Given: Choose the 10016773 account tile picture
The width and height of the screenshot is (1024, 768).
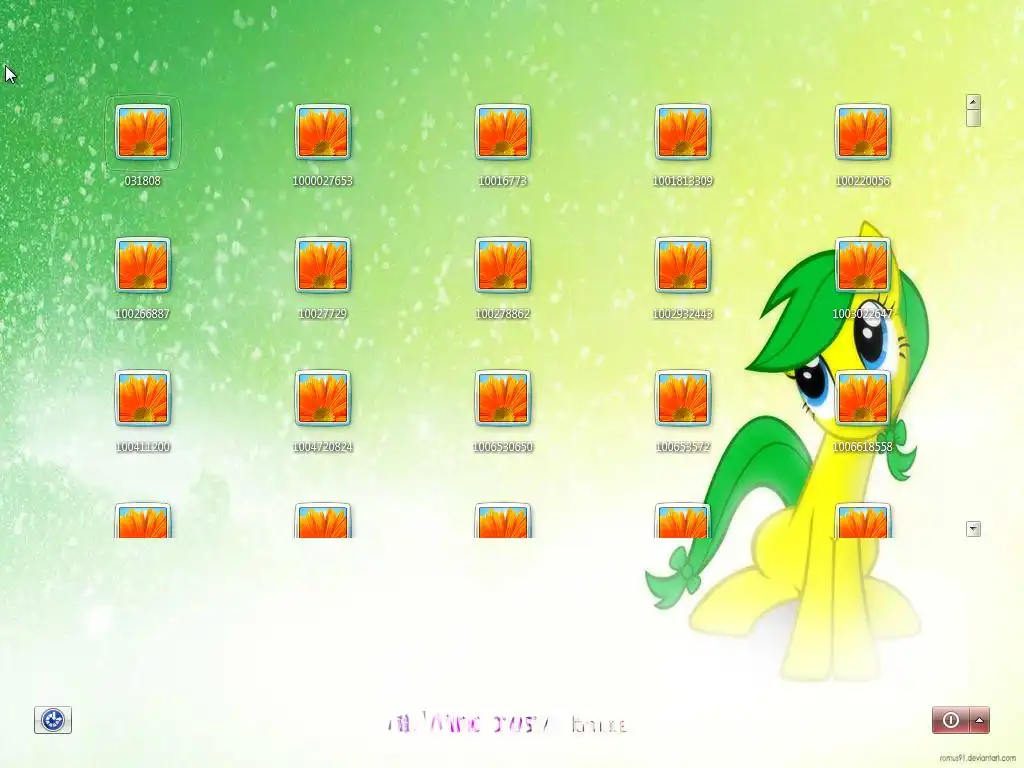Looking at the screenshot, I should [503, 132].
